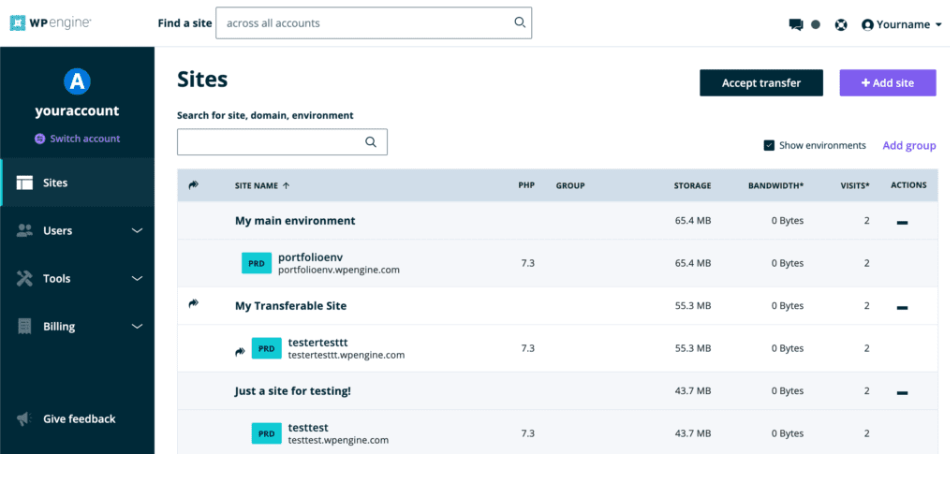Open the chat messages icon
This screenshot has width=950, height=480.
click(796, 25)
